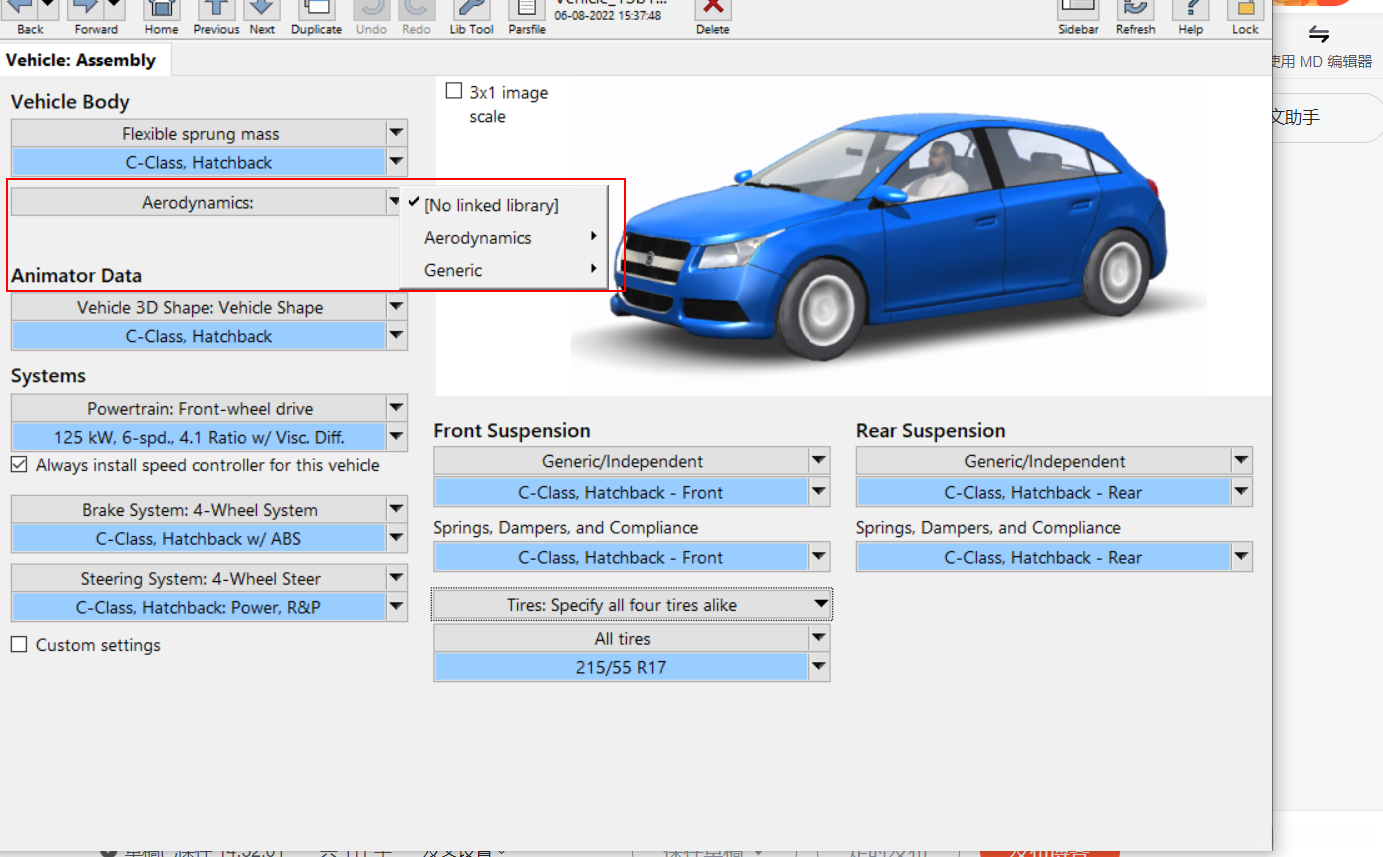Go to Next dataset with down arrow
The image size is (1383, 857).
pos(262,10)
